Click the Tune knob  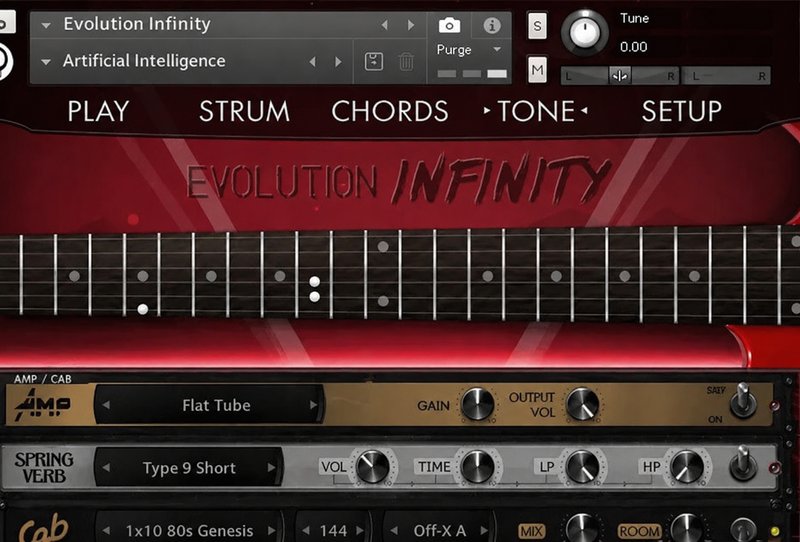(585, 32)
